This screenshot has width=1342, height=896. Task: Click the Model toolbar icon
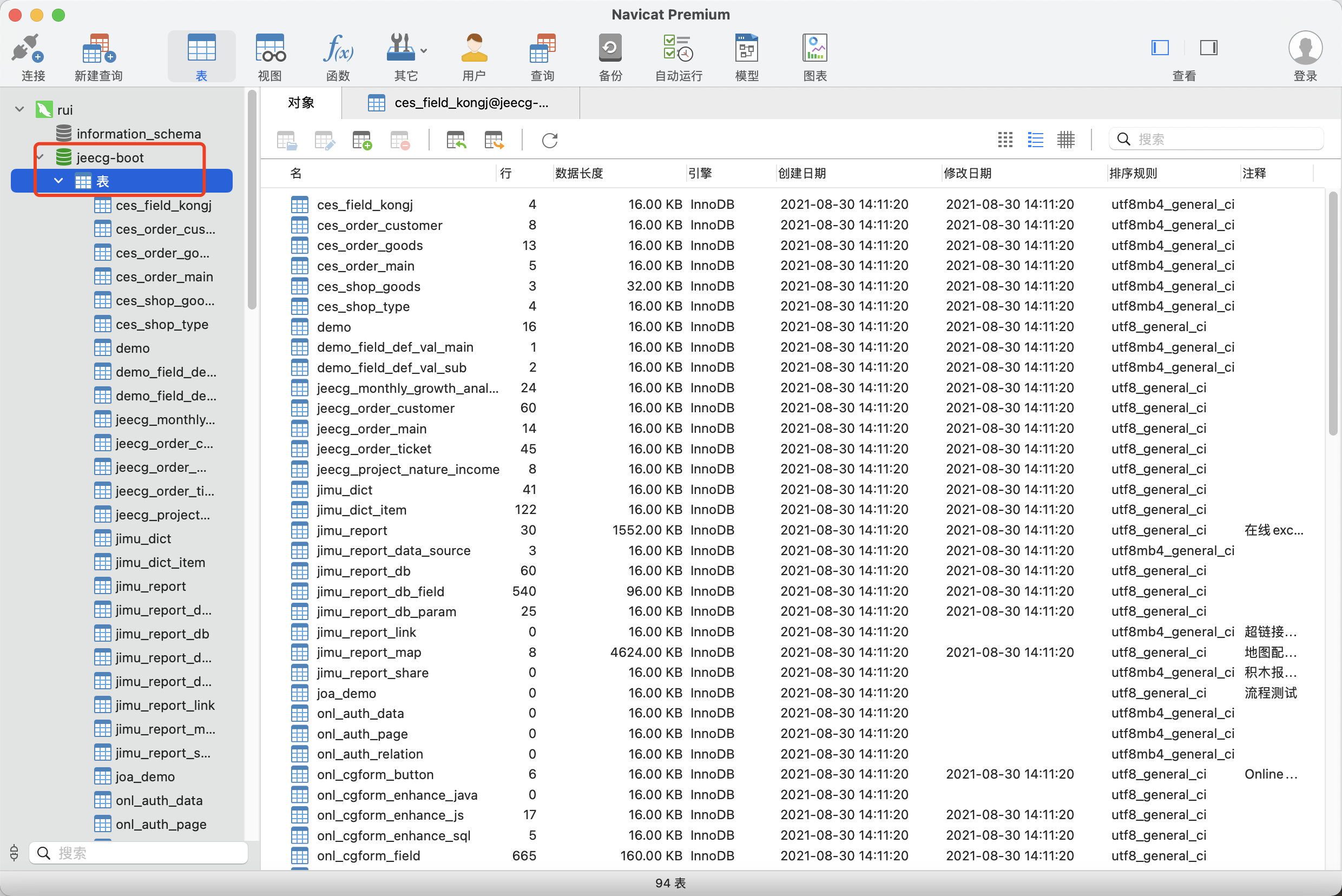(746, 49)
